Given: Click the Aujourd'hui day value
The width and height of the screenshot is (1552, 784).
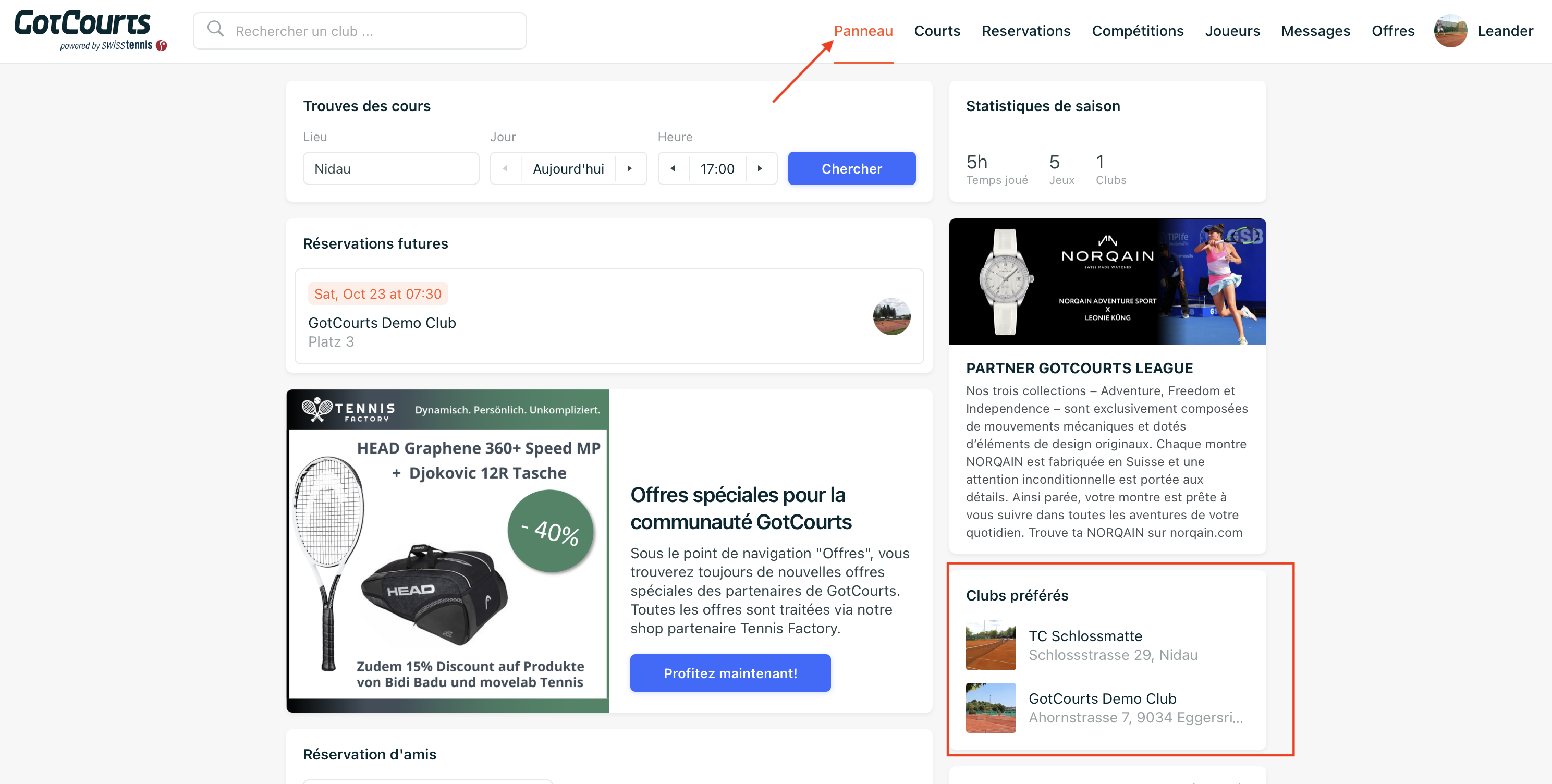Looking at the screenshot, I should pos(568,169).
